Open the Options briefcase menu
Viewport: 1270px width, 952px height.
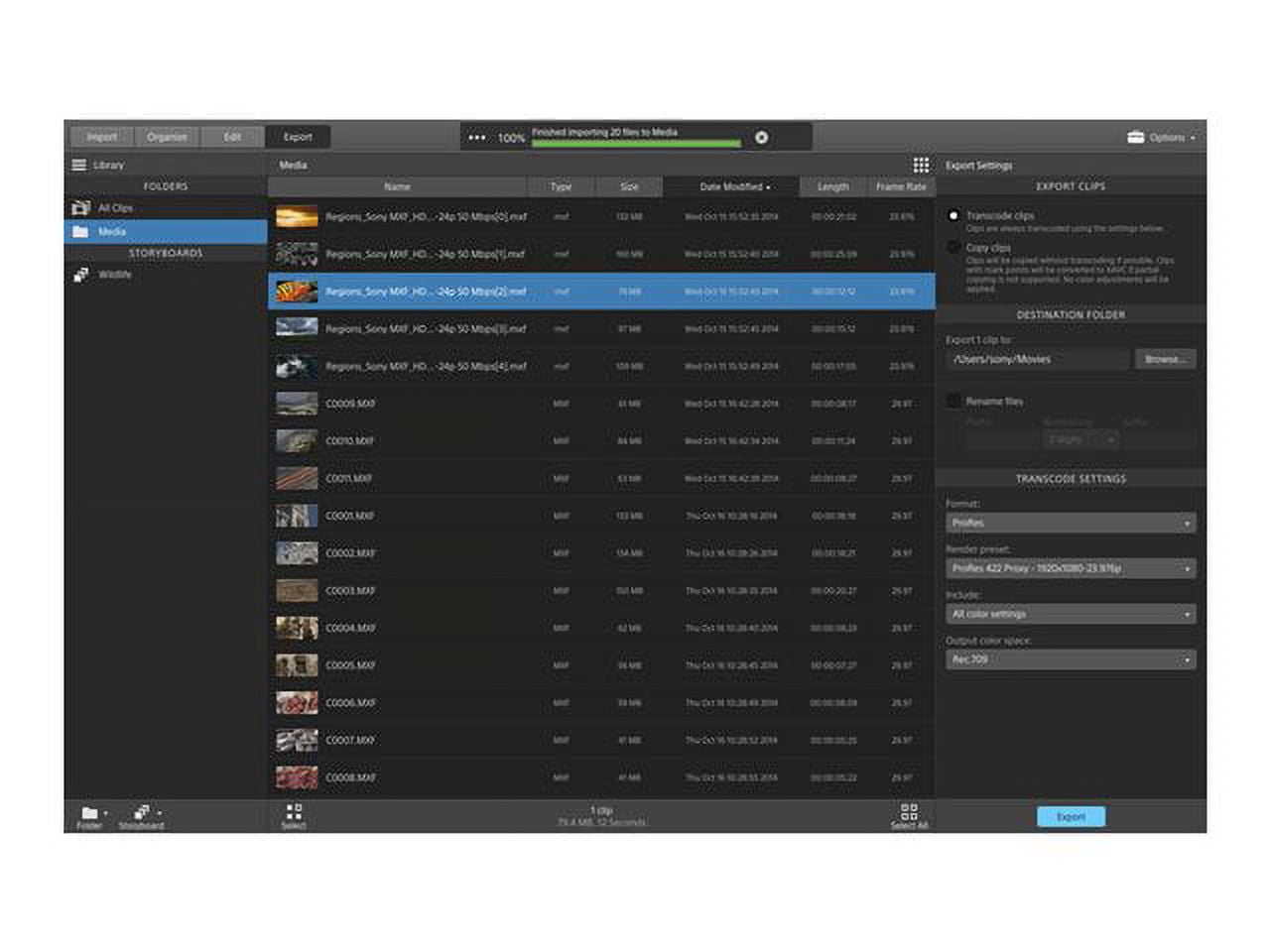(1161, 137)
